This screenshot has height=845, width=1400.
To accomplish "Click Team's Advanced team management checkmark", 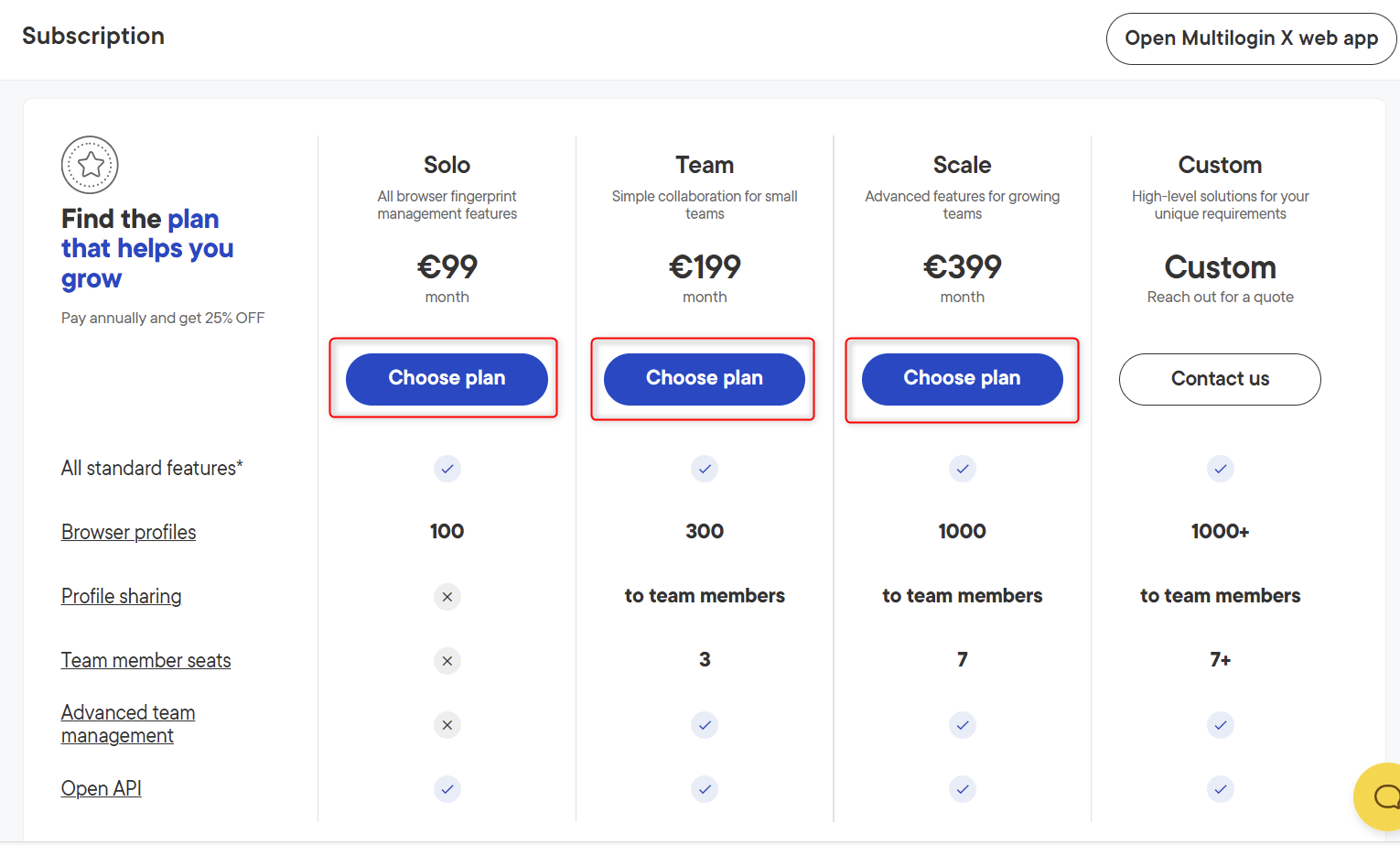I will tap(705, 725).
